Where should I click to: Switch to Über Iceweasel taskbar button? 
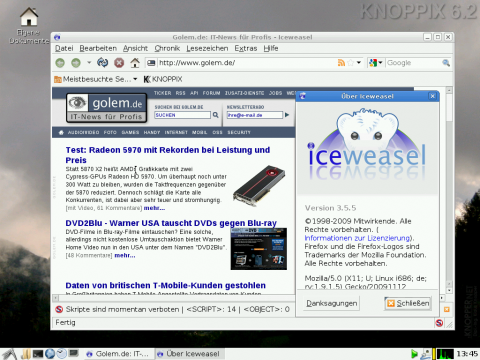click(x=189, y=354)
